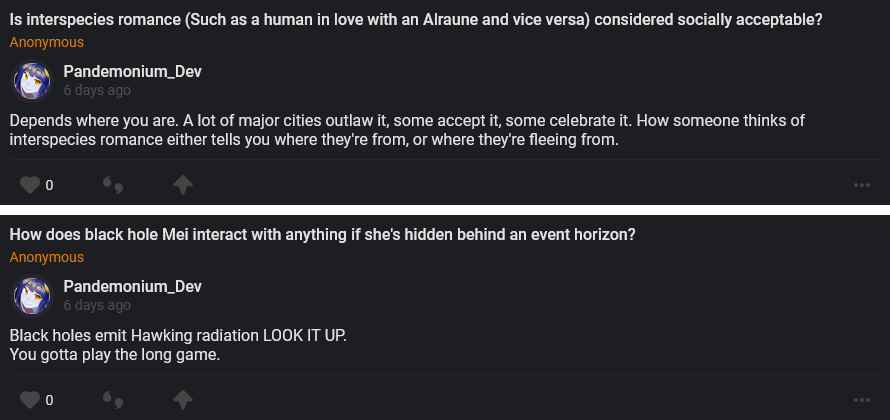Like the interspecies romance answer with the heart
The width and height of the screenshot is (890, 420).
click(30, 185)
